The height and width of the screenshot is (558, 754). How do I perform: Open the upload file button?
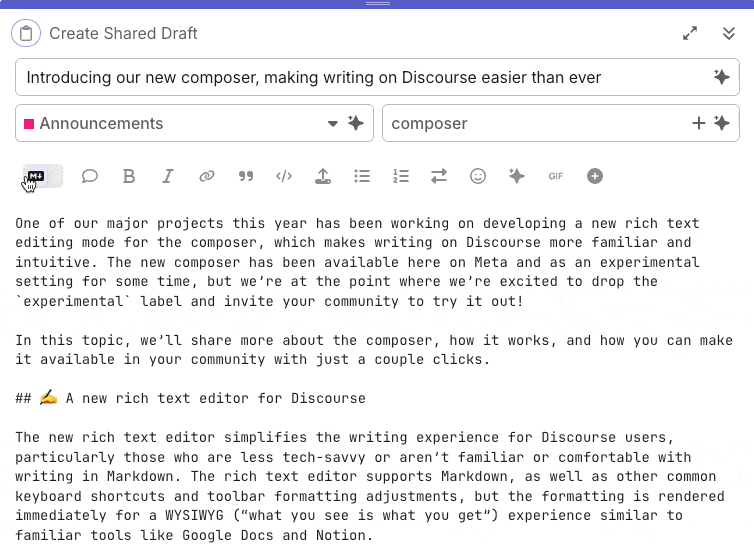(323, 176)
